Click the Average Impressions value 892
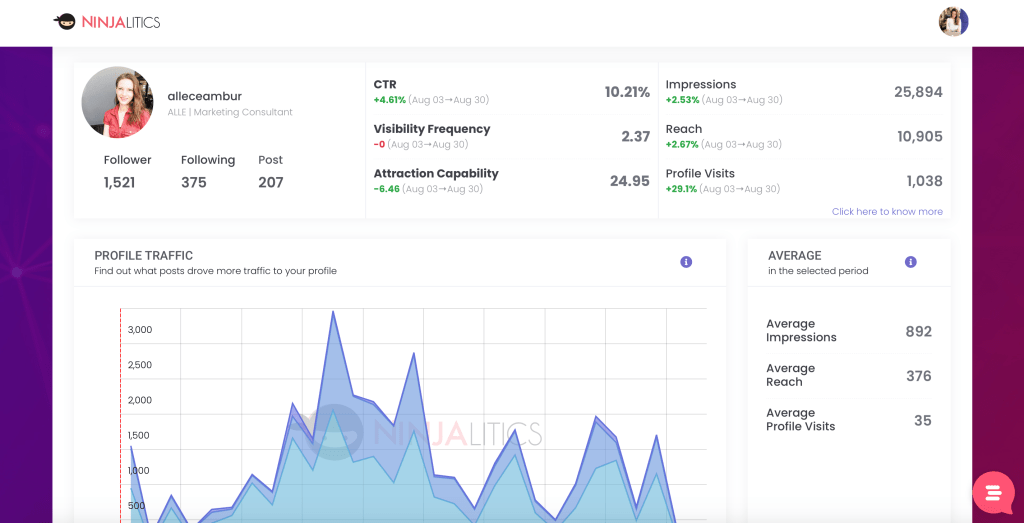This screenshot has width=1024, height=523. tap(918, 331)
